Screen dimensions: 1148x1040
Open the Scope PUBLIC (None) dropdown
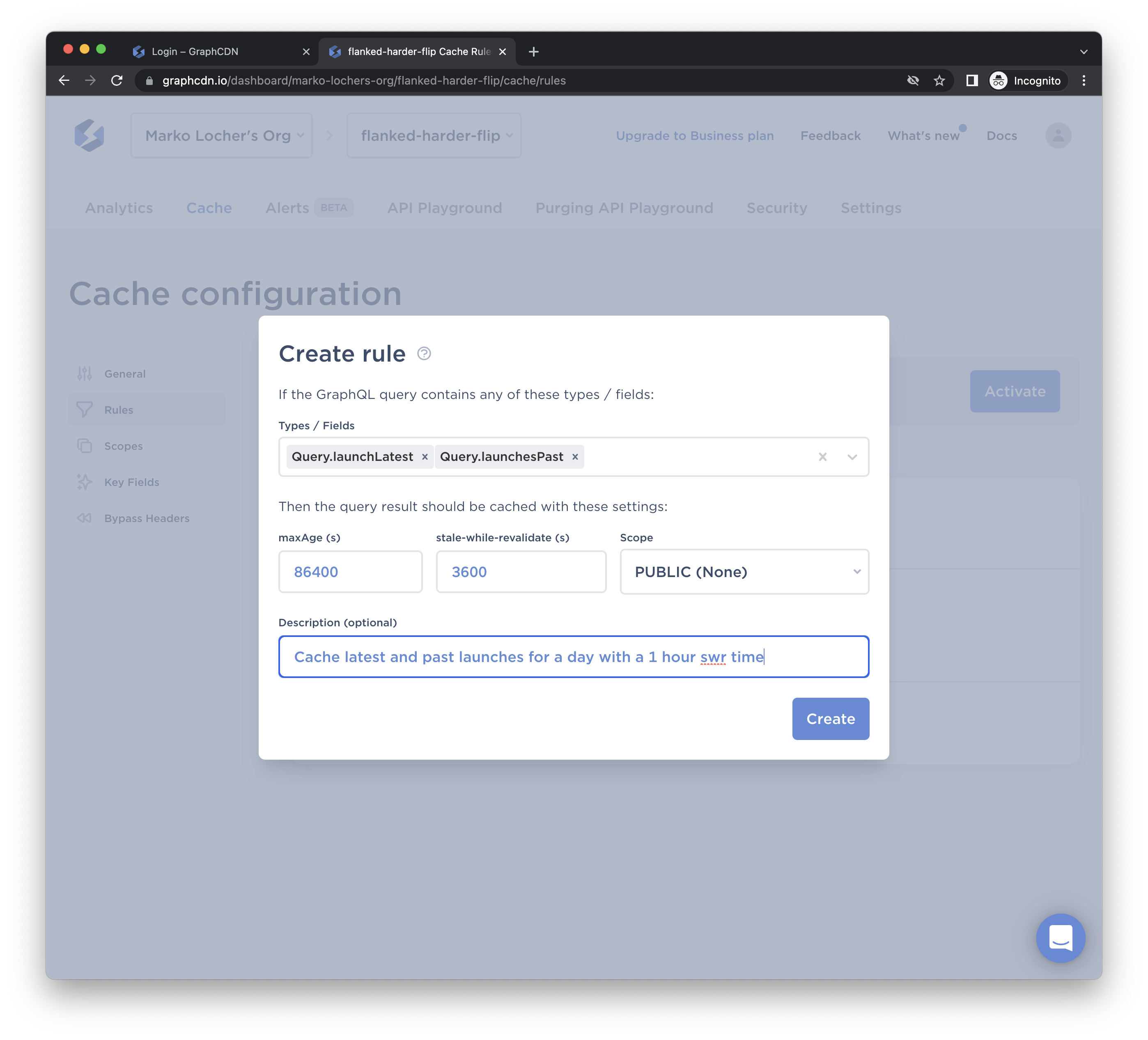tap(744, 572)
